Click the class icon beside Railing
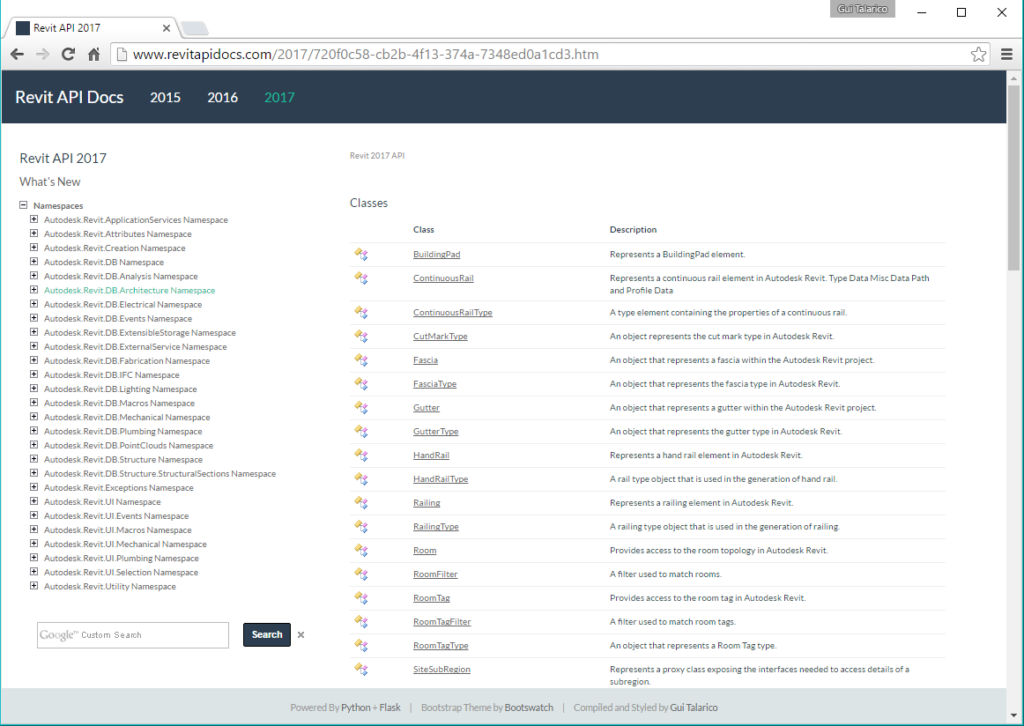 point(361,503)
